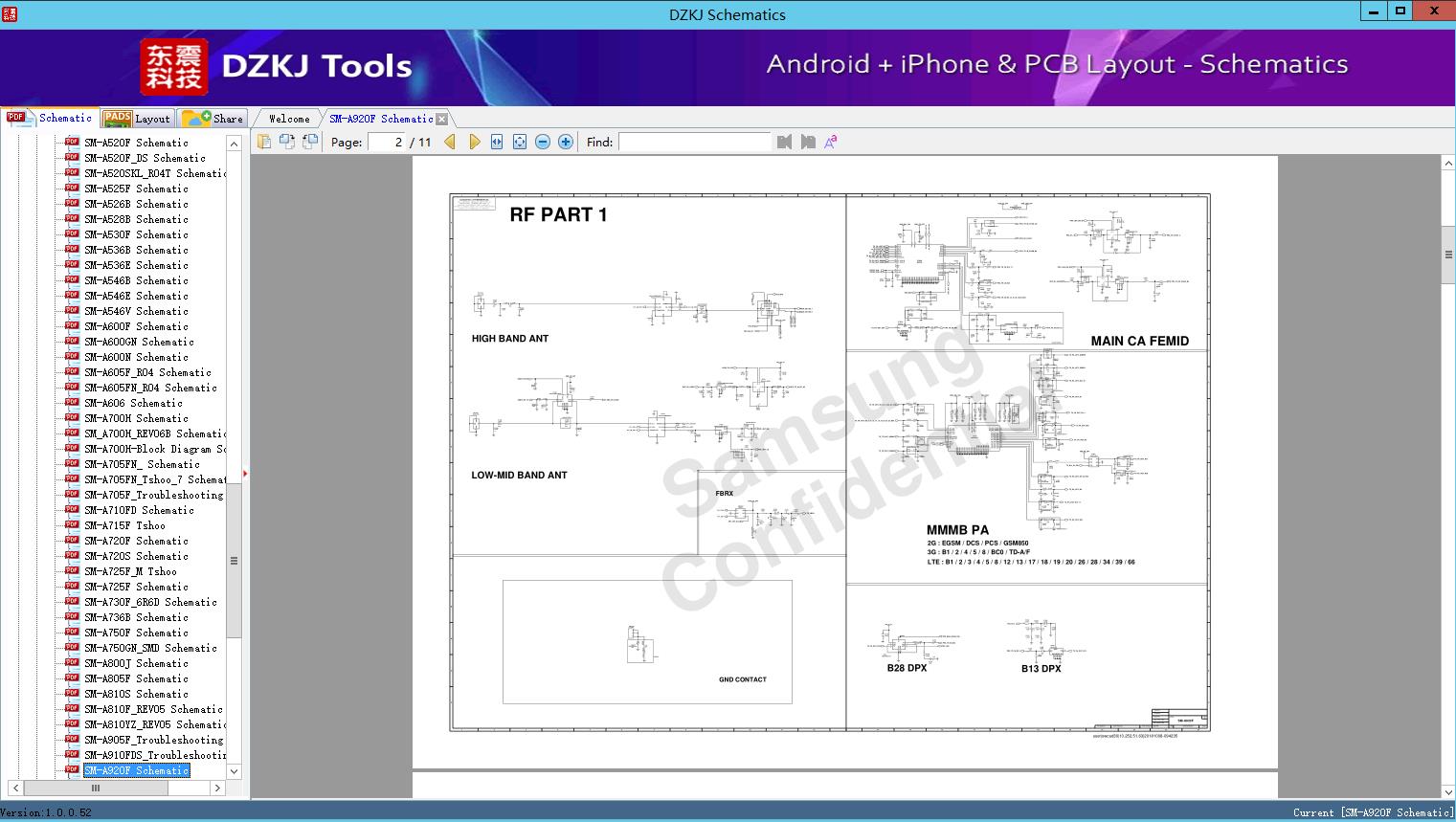1456x822 pixels.
Task: Minimize the DZKJ Schematics window
Action: click(x=1375, y=11)
